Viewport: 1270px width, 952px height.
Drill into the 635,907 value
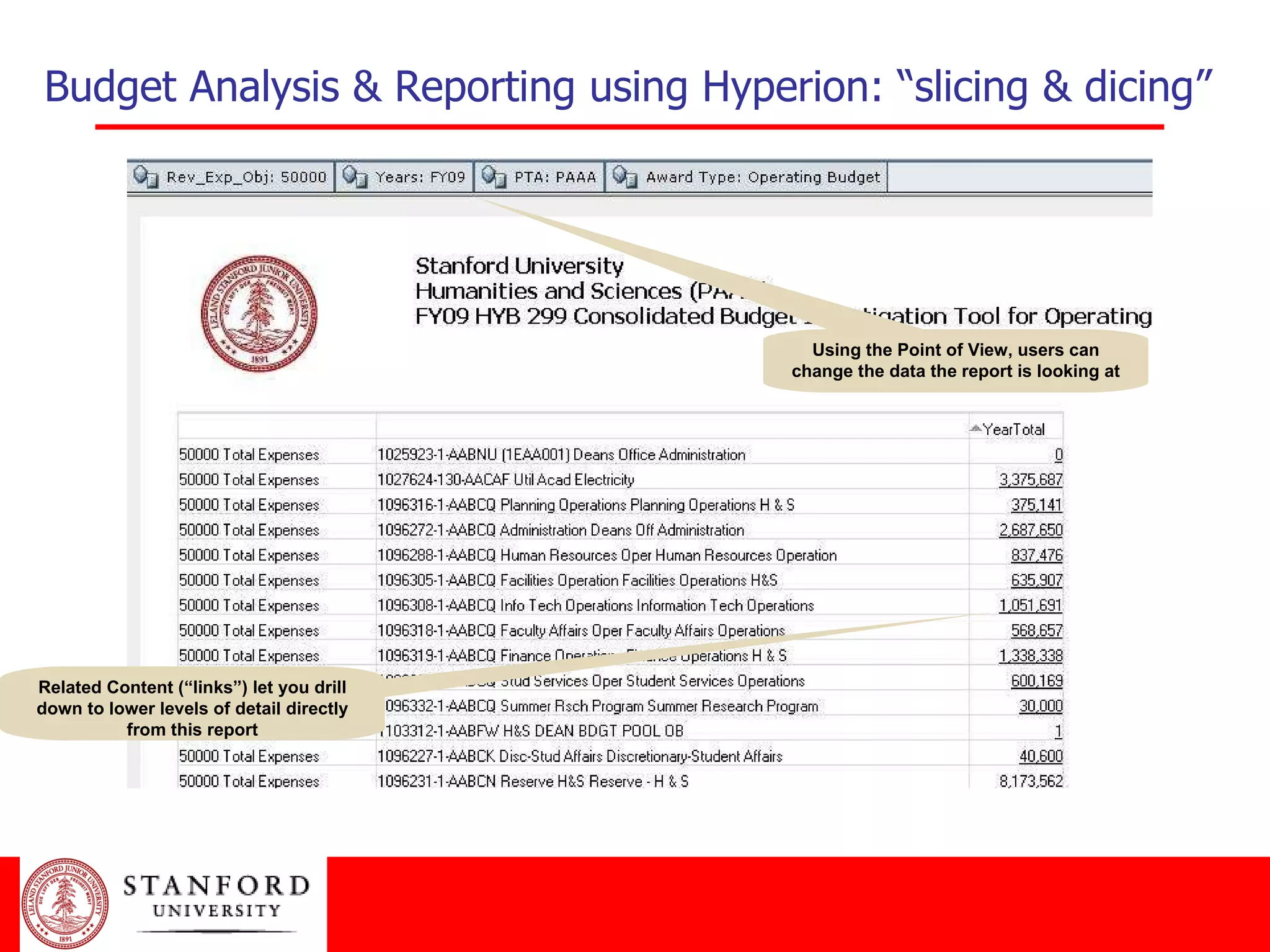point(1037,581)
